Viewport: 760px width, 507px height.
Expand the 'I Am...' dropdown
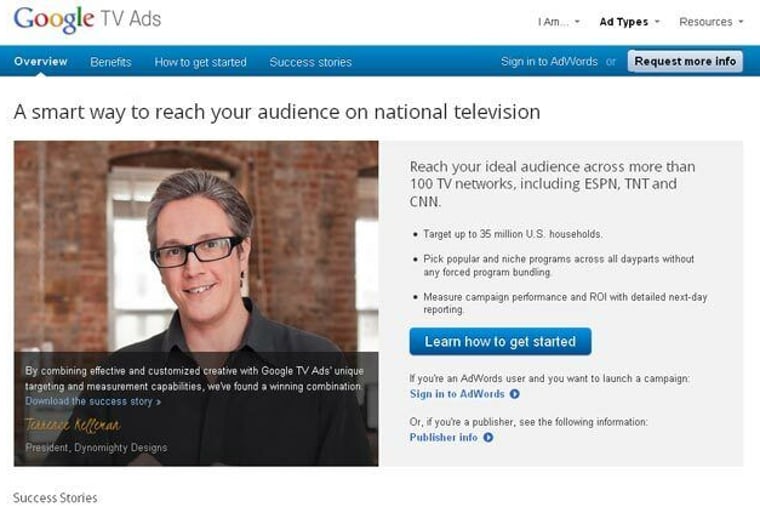[558, 22]
